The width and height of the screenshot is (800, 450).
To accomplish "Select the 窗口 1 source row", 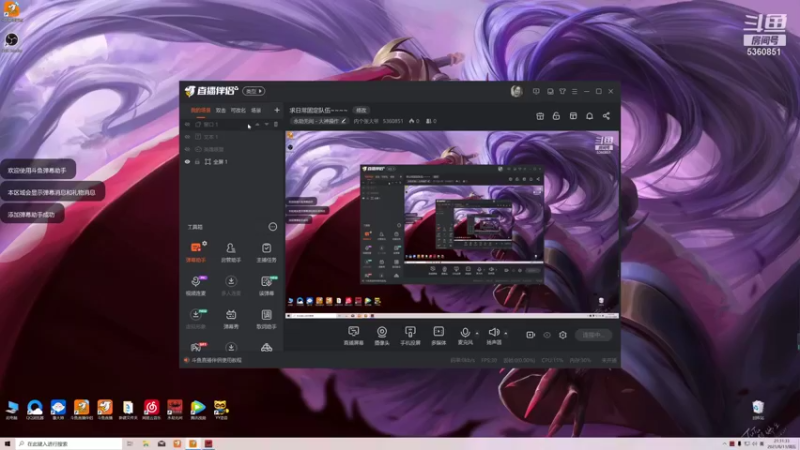I will tap(231, 124).
